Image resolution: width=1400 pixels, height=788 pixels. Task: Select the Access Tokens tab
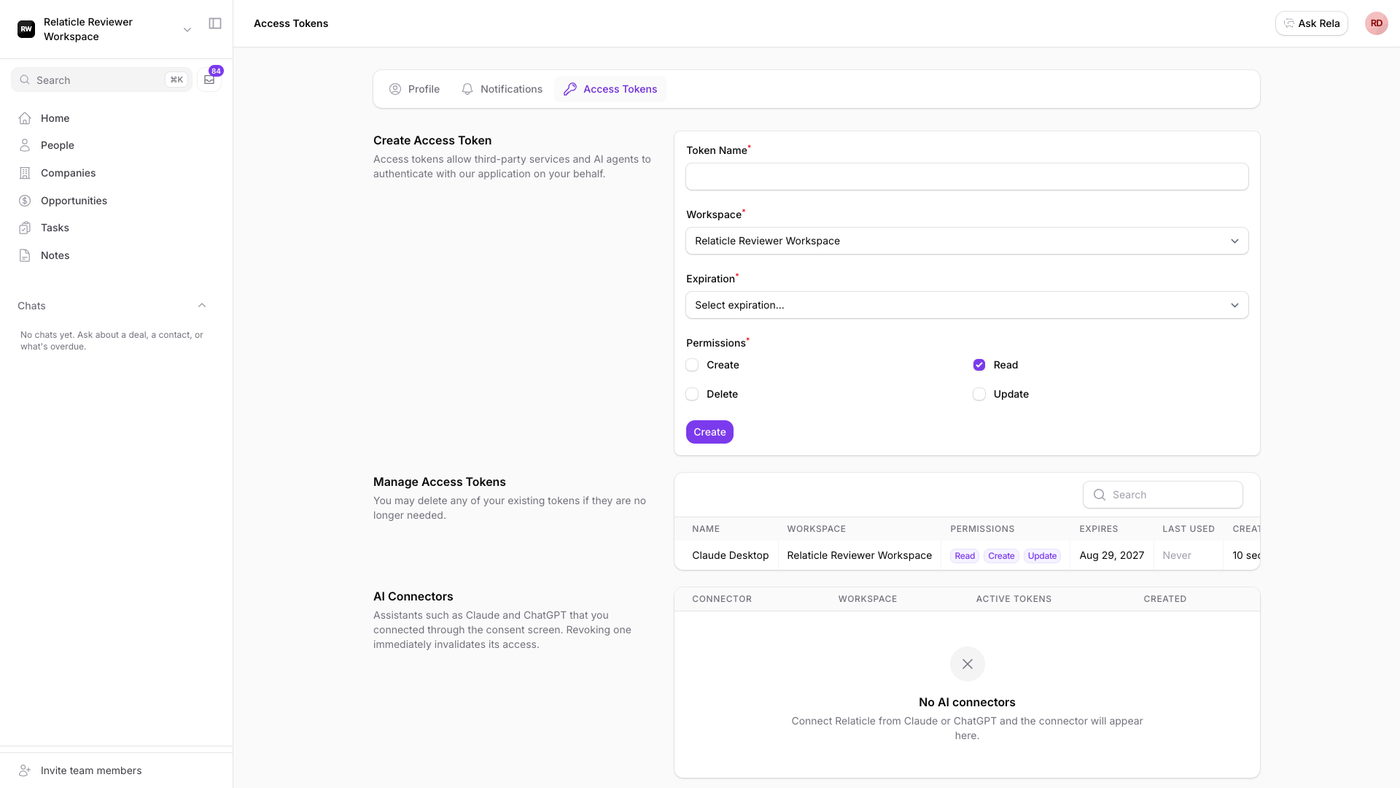610,89
